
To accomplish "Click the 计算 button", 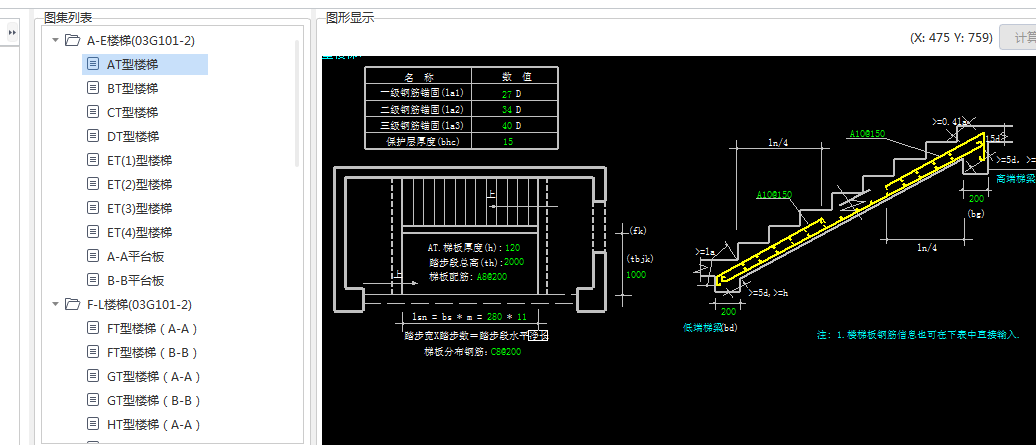I will [1018, 38].
